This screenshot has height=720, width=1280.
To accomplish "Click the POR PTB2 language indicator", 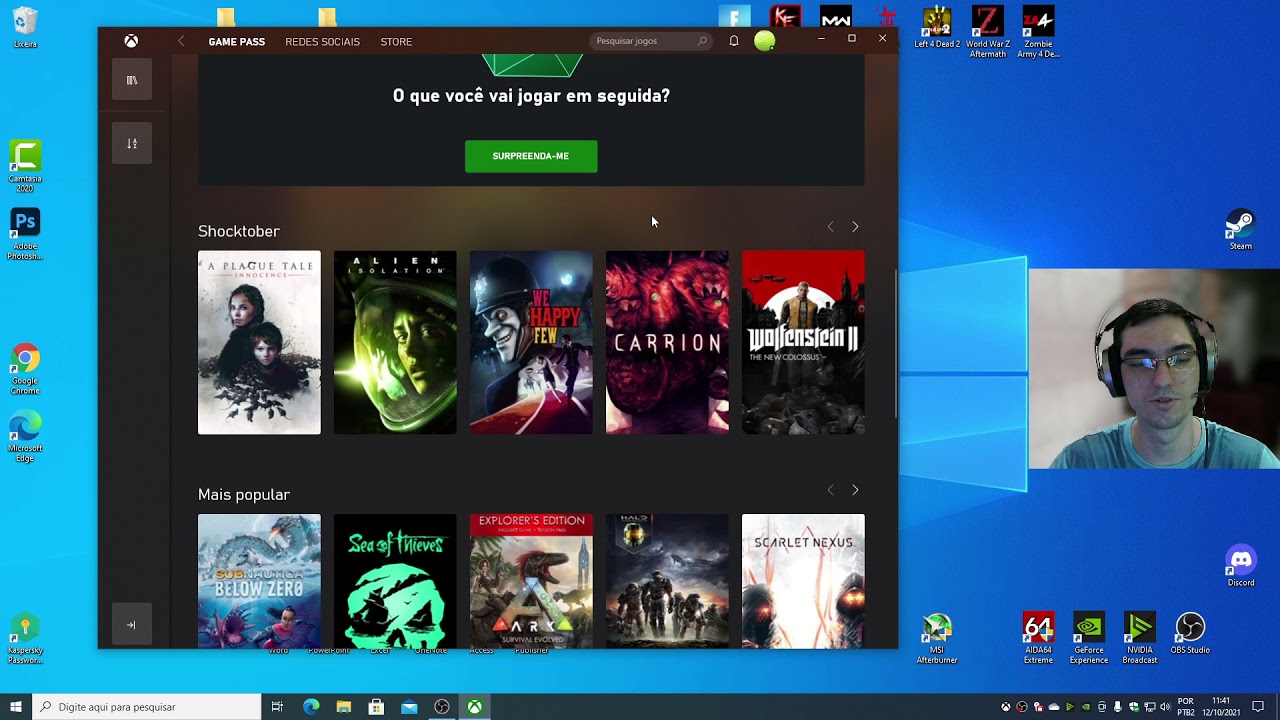I will (x=1186, y=707).
